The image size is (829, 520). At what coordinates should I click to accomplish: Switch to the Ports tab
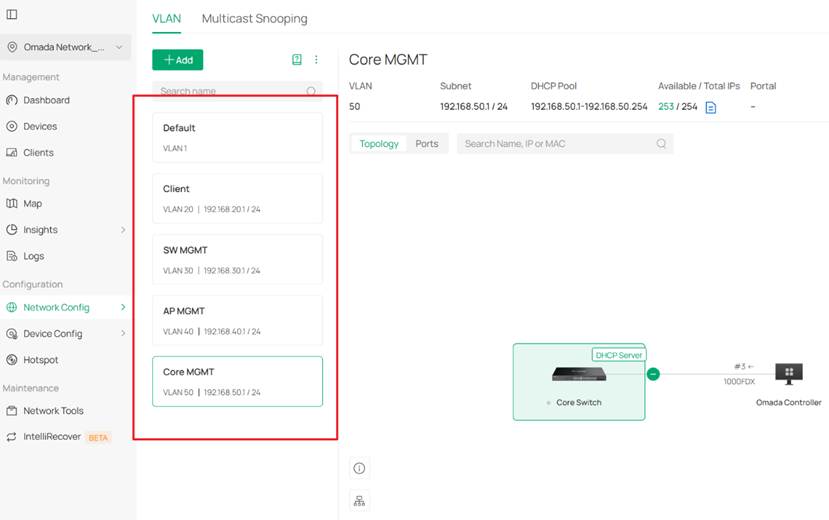point(427,144)
